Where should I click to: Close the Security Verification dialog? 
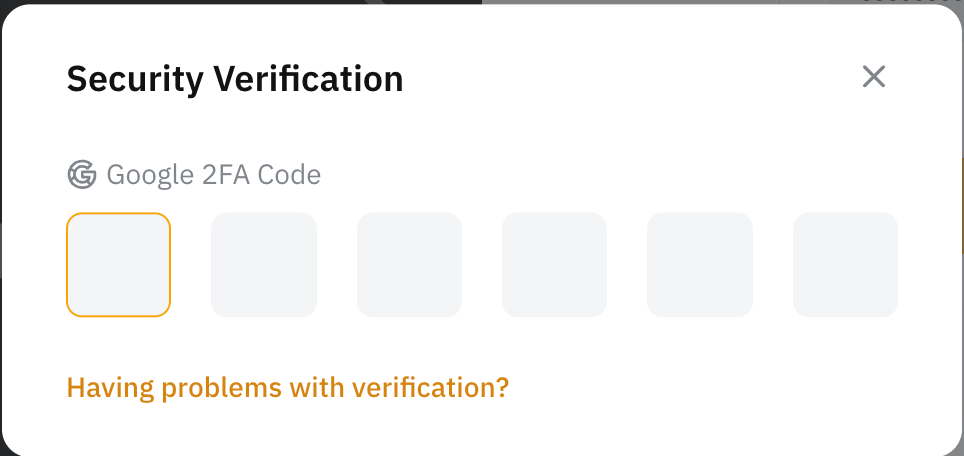874,77
